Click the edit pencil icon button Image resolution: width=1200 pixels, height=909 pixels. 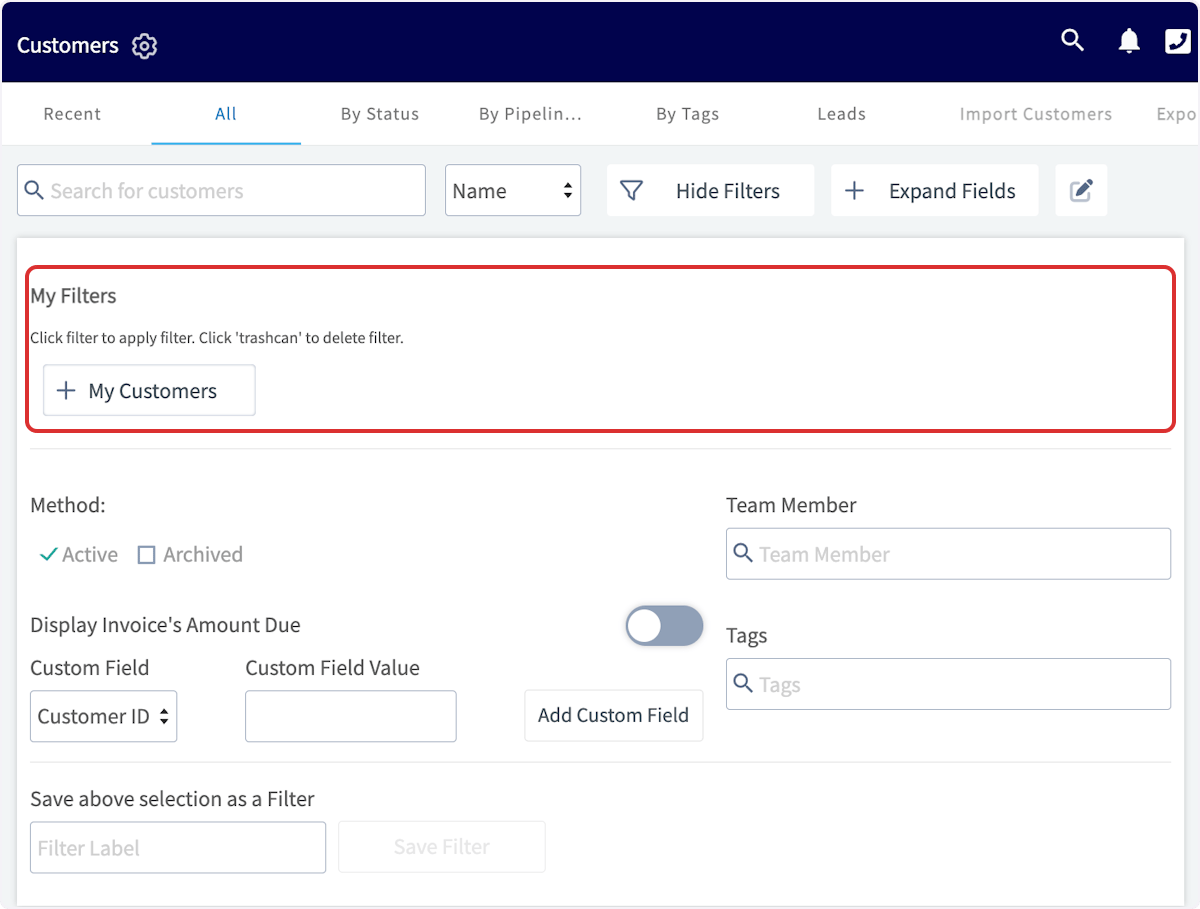click(1081, 190)
